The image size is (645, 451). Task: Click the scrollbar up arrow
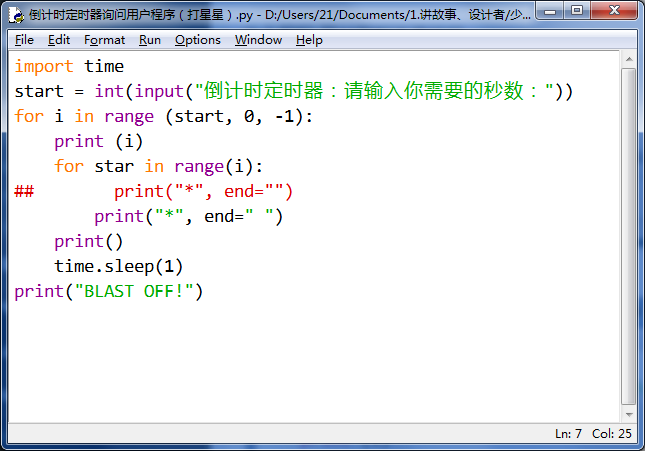pyautogui.click(x=629, y=60)
